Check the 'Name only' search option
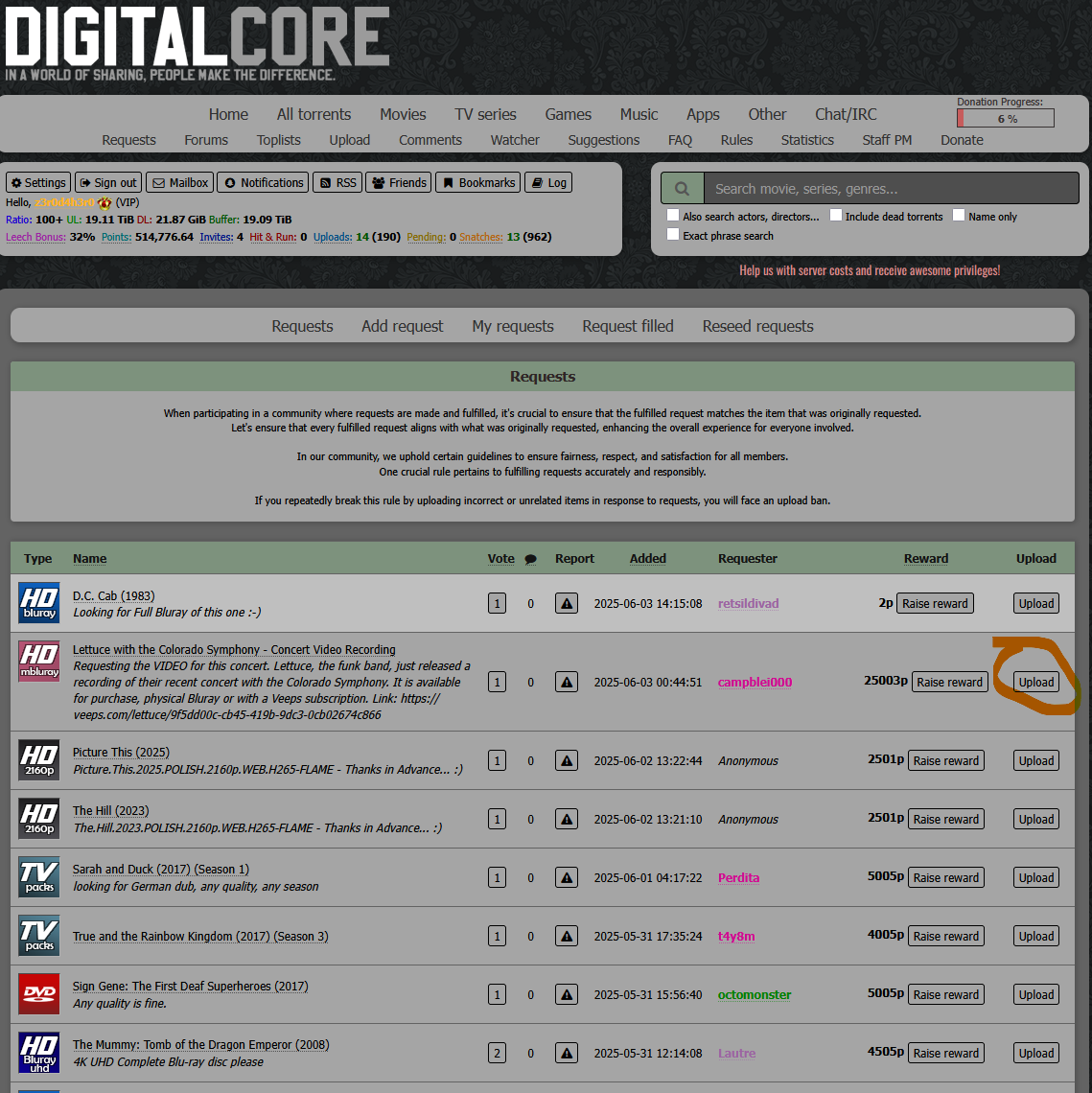The height and width of the screenshot is (1093, 1092). pyautogui.click(x=959, y=216)
